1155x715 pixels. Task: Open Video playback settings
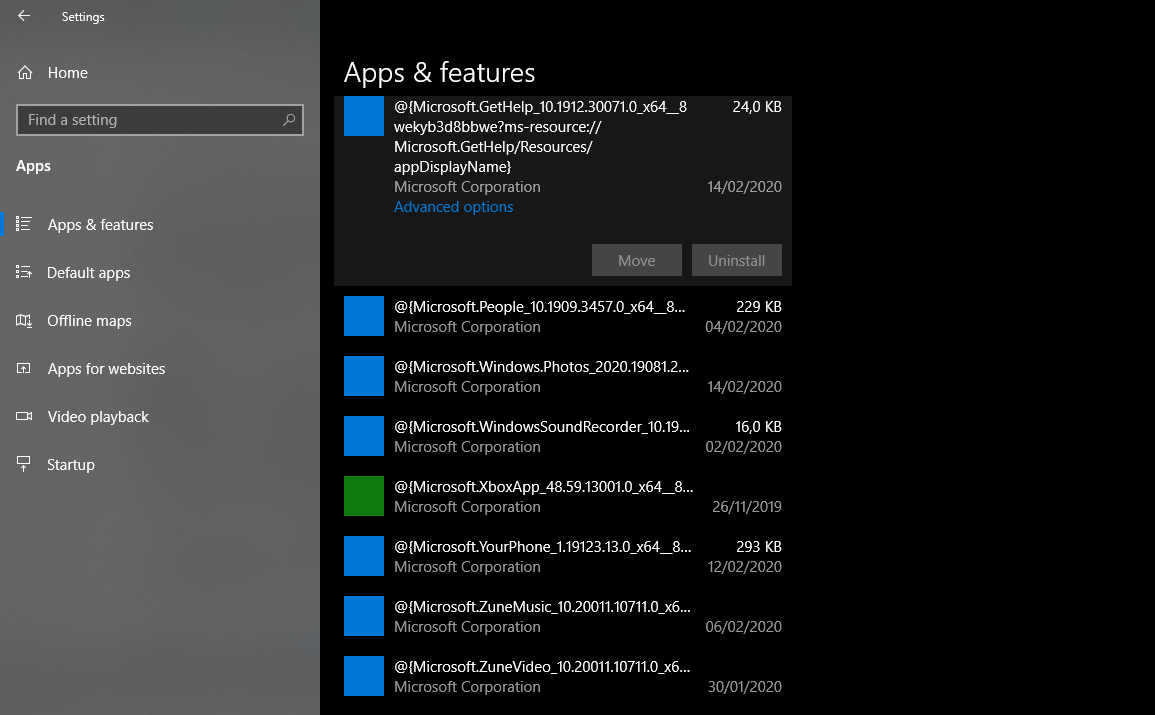[x=98, y=417]
